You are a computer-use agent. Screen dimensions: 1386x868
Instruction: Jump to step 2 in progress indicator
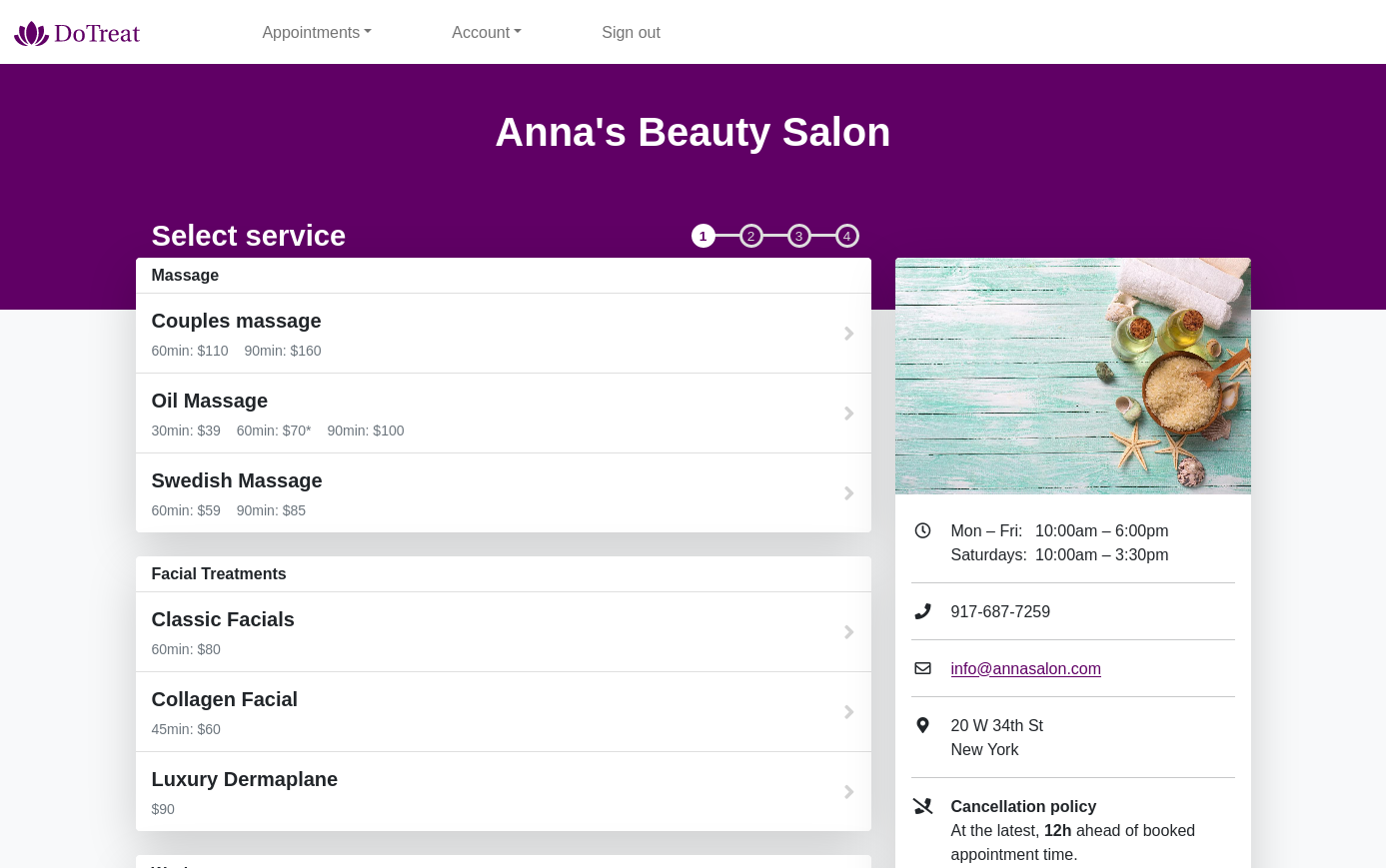[750, 237]
